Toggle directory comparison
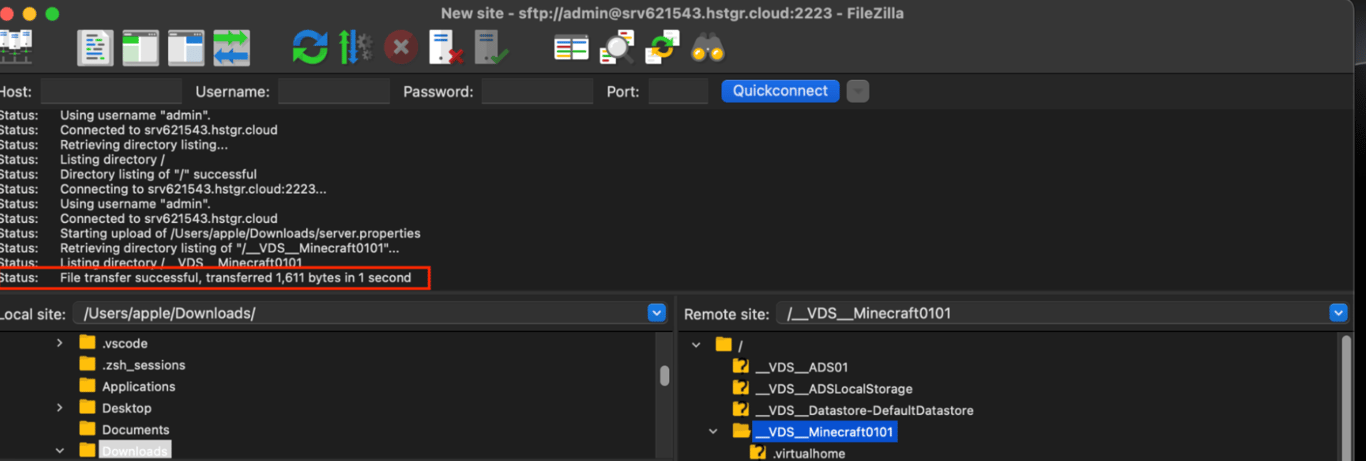 (617, 47)
